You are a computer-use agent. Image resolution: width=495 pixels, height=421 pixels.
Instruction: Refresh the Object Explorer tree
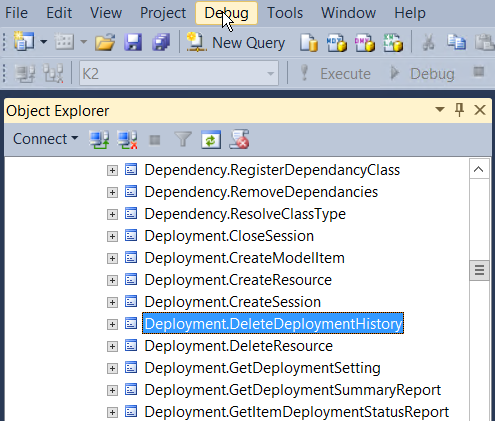pyautogui.click(x=211, y=139)
